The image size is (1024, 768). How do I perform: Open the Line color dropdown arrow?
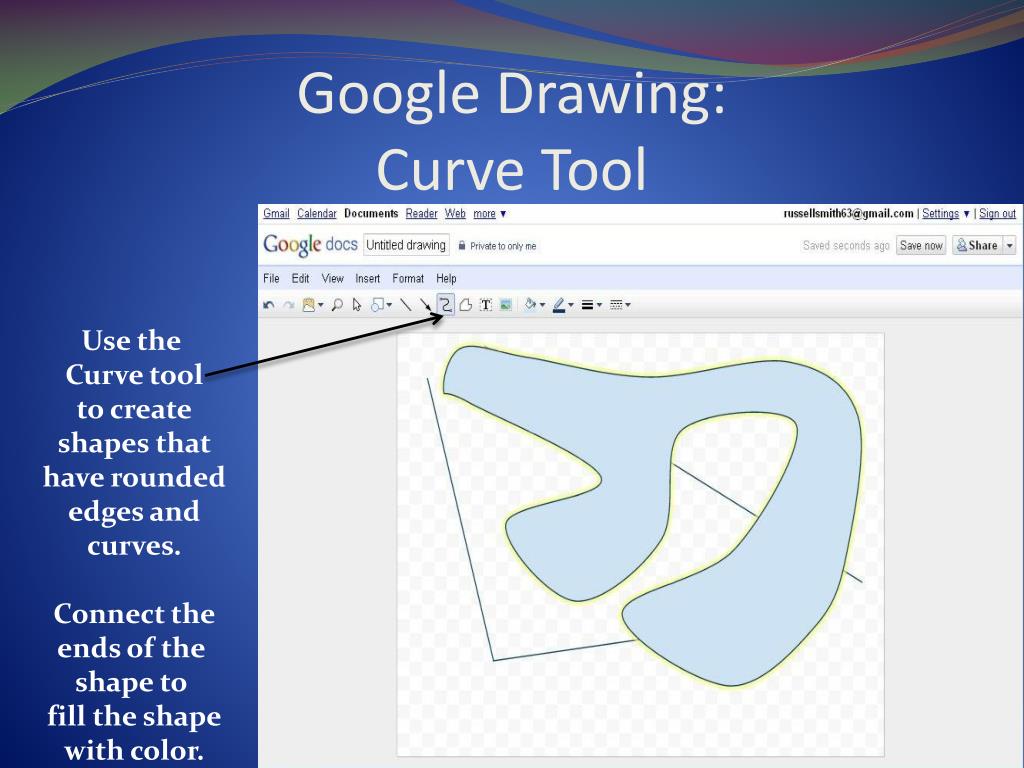click(x=571, y=305)
